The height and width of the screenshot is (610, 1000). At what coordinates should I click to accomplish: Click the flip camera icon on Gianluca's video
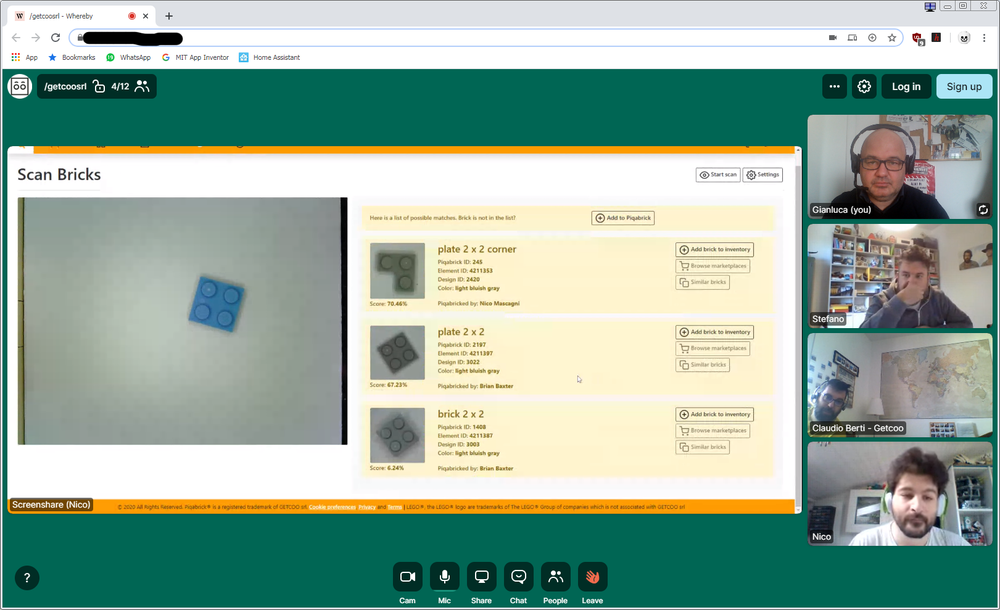tap(983, 209)
